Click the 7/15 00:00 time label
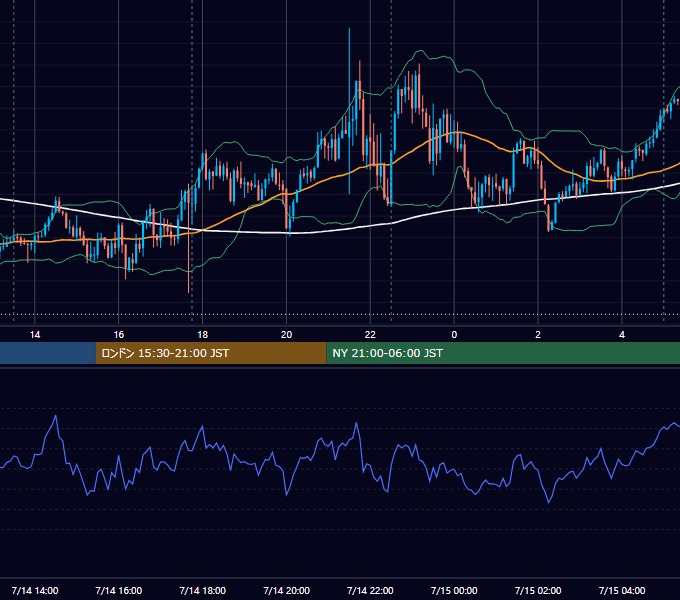 click(454, 590)
